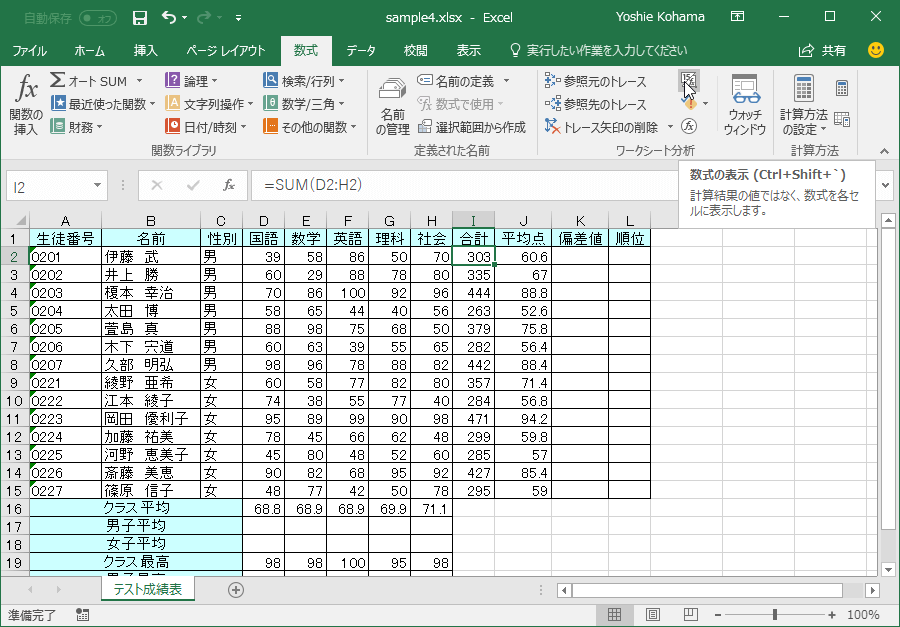This screenshot has width=900, height=627.
Task: Expand the Define Name dropdown arrow
Action: 506,81
